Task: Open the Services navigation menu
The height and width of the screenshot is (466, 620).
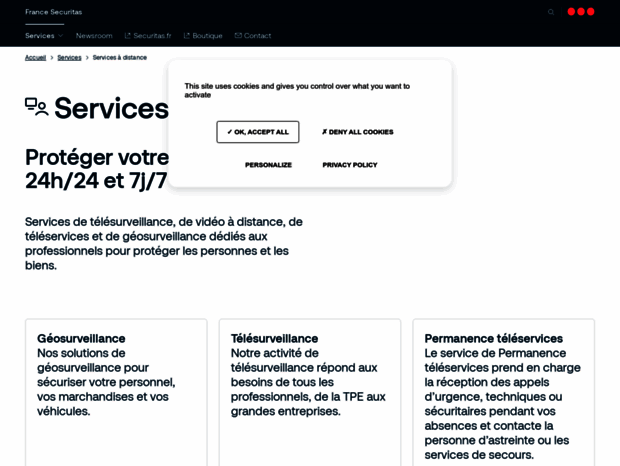Action: [x=40, y=36]
